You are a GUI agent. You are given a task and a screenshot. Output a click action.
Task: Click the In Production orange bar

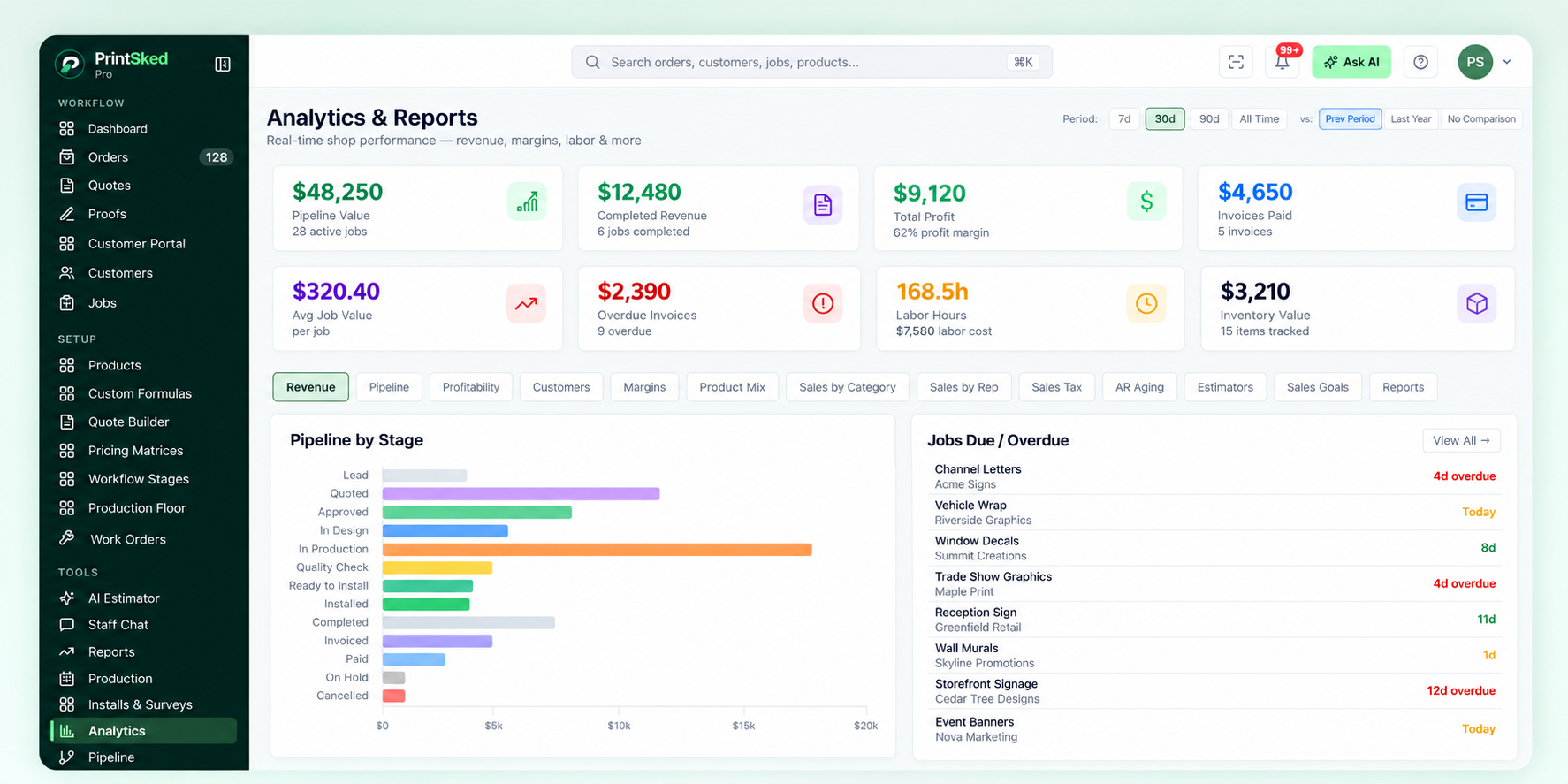coord(598,549)
